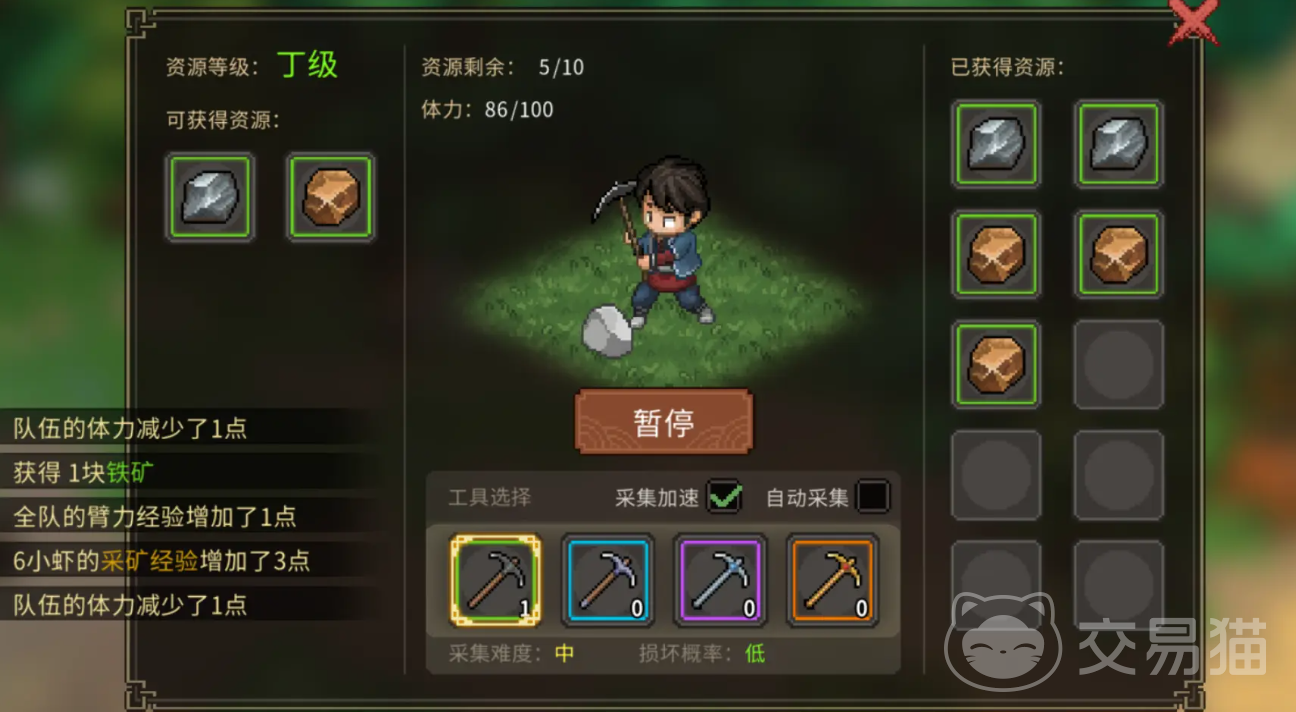Choose the blue-framed pickaxe tool

coord(608,580)
